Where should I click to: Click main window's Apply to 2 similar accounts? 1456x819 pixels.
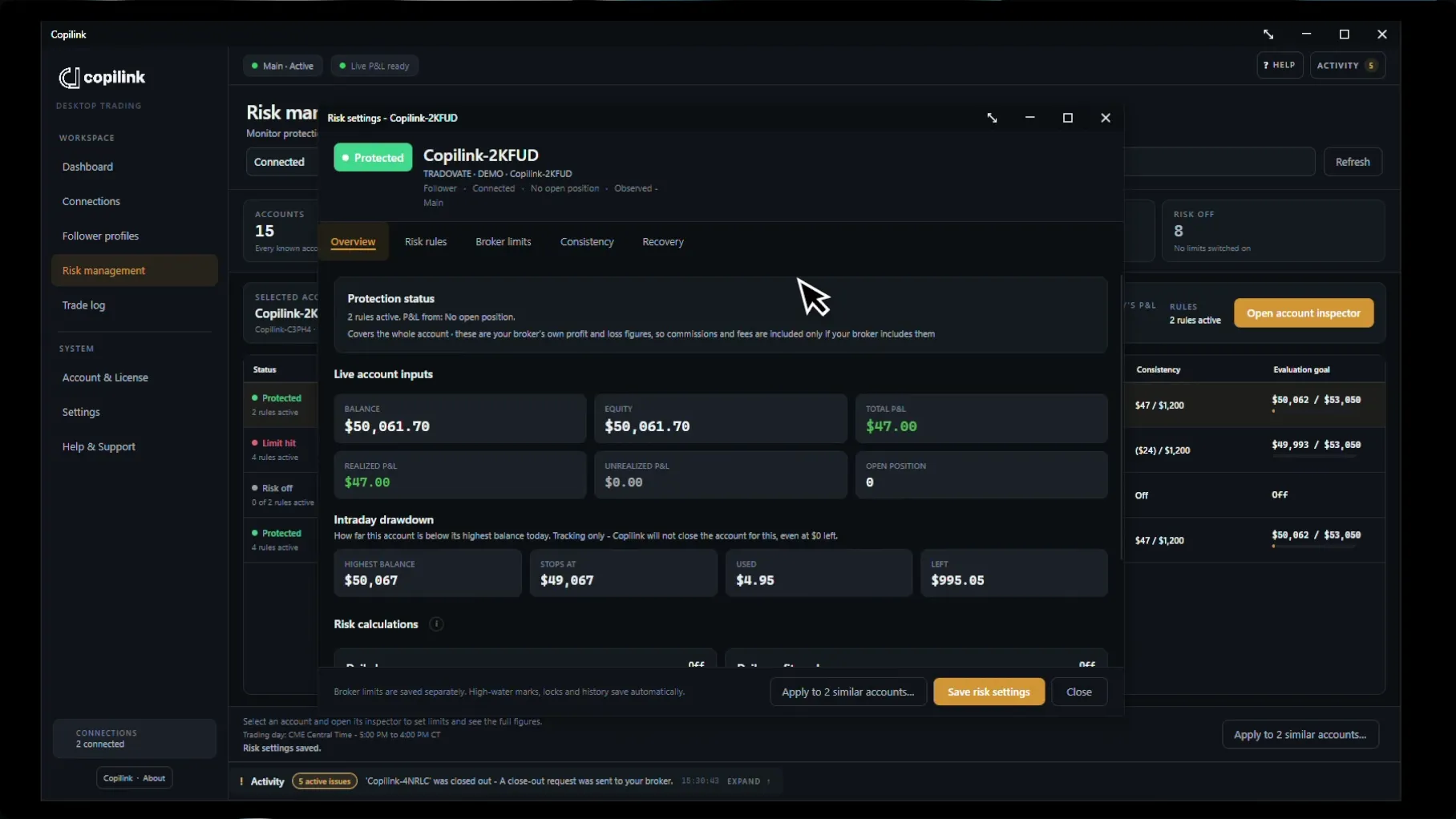(x=1300, y=735)
